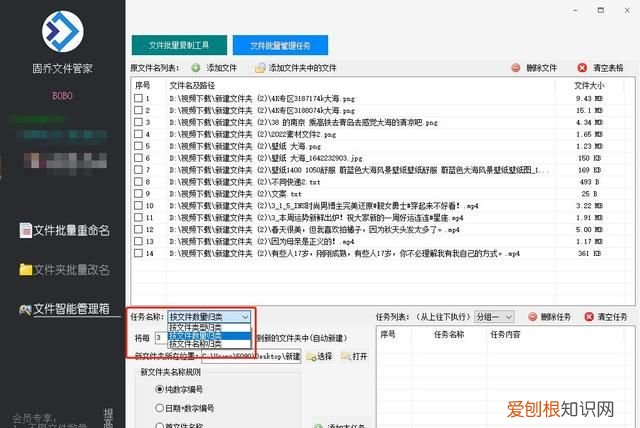The width and height of the screenshot is (640, 428).
Task: Click the 序号 column header in file list
Action: [142, 85]
